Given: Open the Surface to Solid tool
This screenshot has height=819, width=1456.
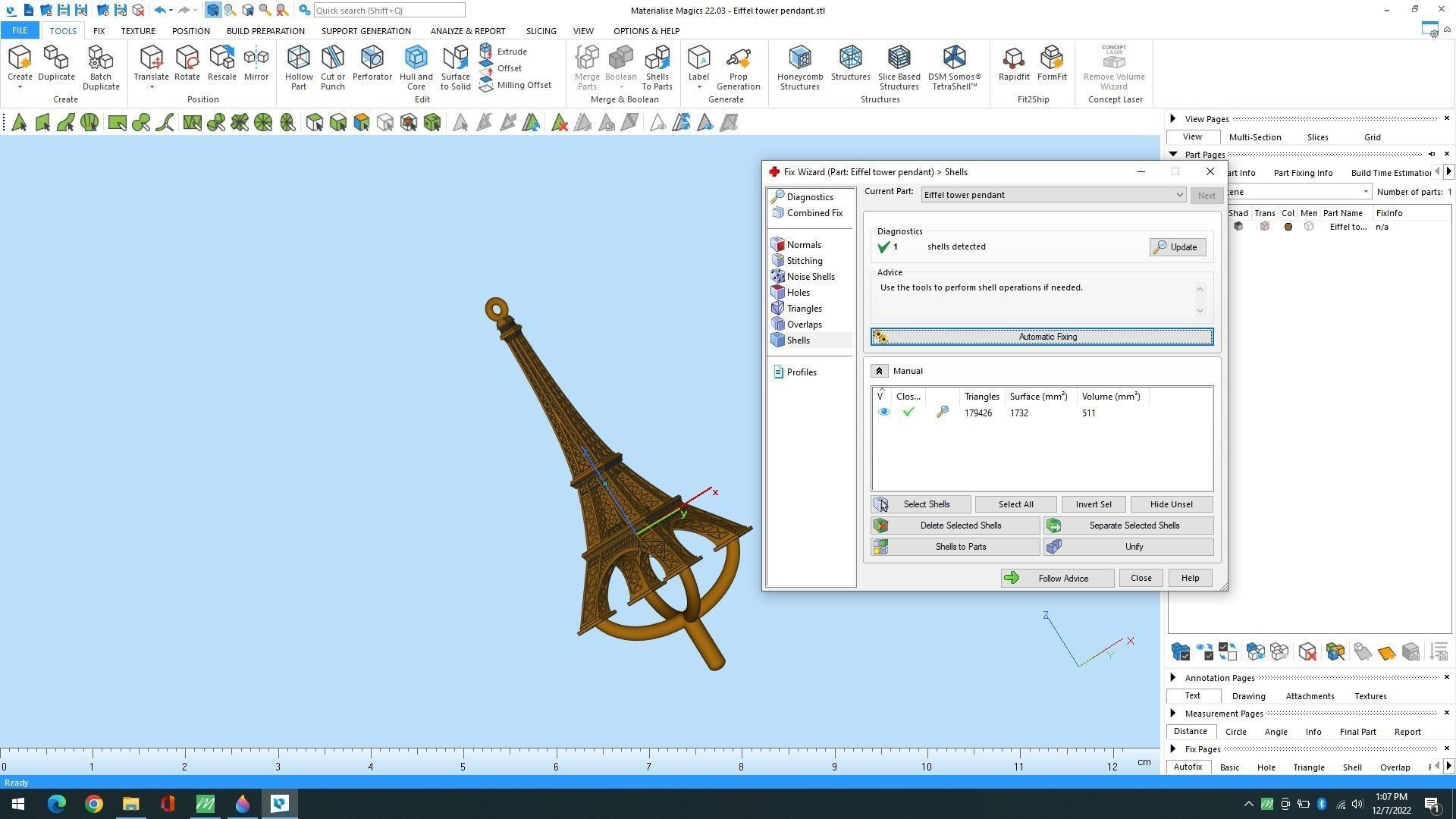Looking at the screenshot, I should 455,67.
